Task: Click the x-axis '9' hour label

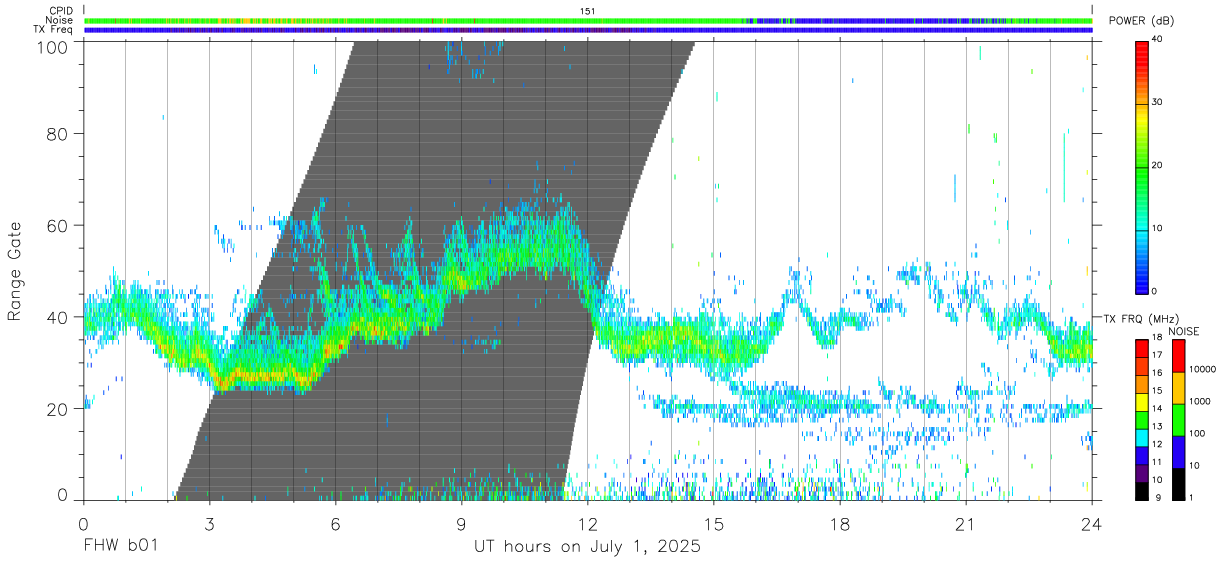Action: click(461, 524)
